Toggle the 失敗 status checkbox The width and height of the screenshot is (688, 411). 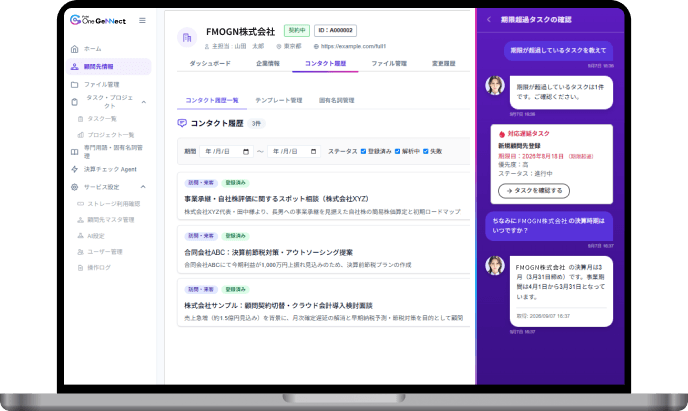point(426,151)
